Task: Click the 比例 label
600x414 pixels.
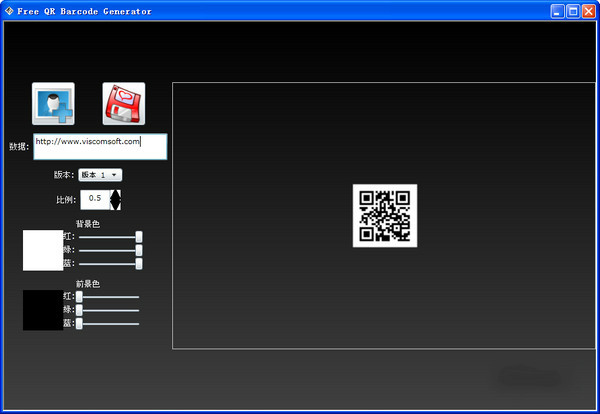Action: point(66,200)
